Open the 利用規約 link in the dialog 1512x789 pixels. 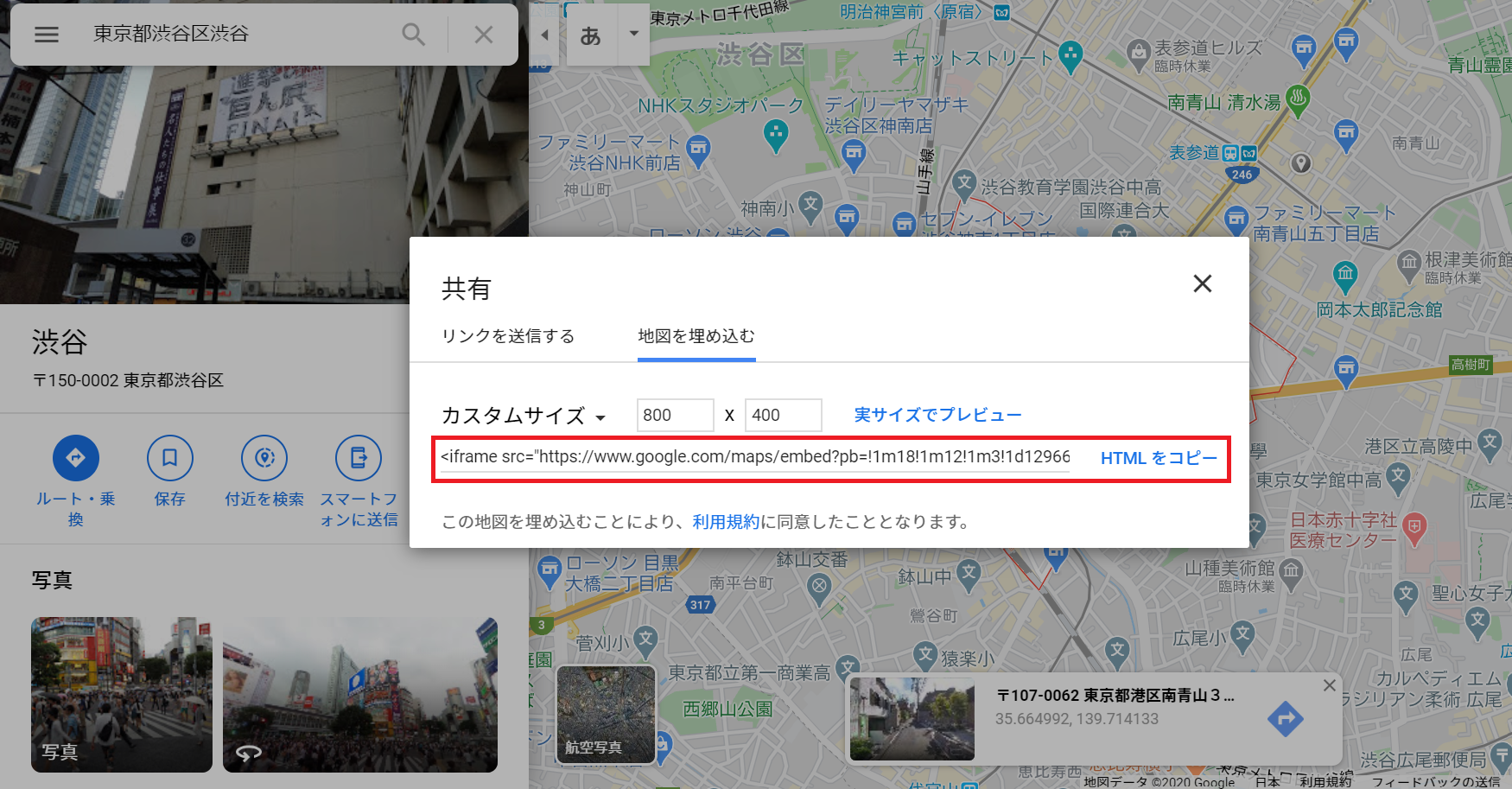(726, 522)
